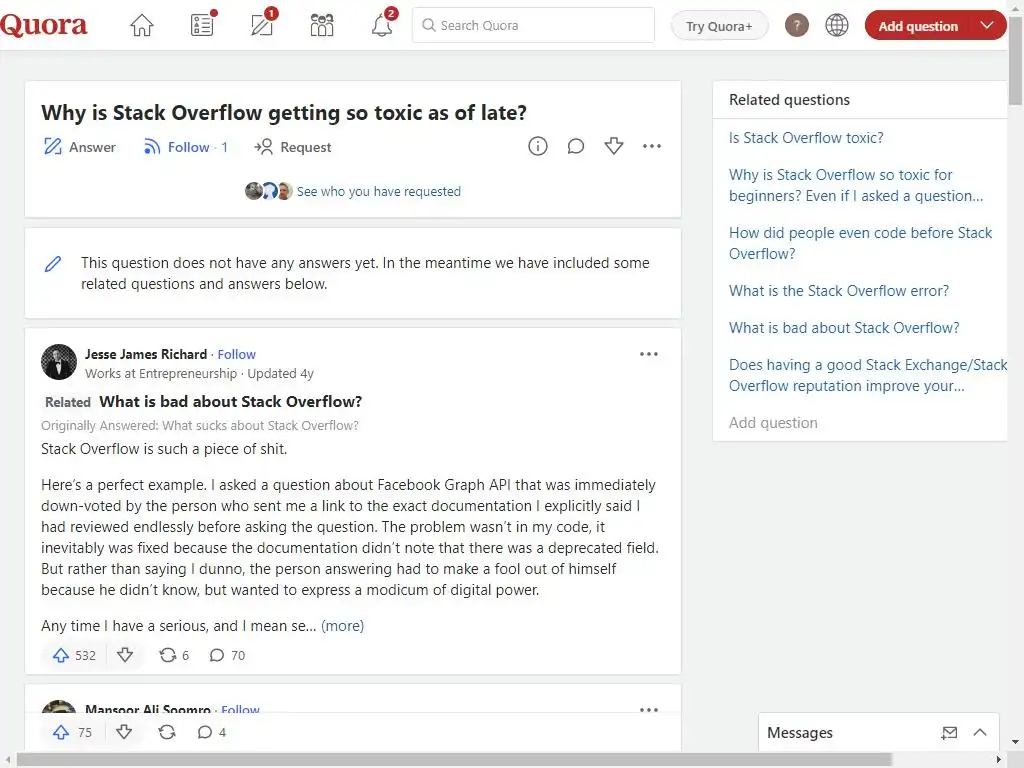This screenshot has width=1024, height=768.
Task: Share the answer with 75 upvotes
Action: [x=167, y=732]
